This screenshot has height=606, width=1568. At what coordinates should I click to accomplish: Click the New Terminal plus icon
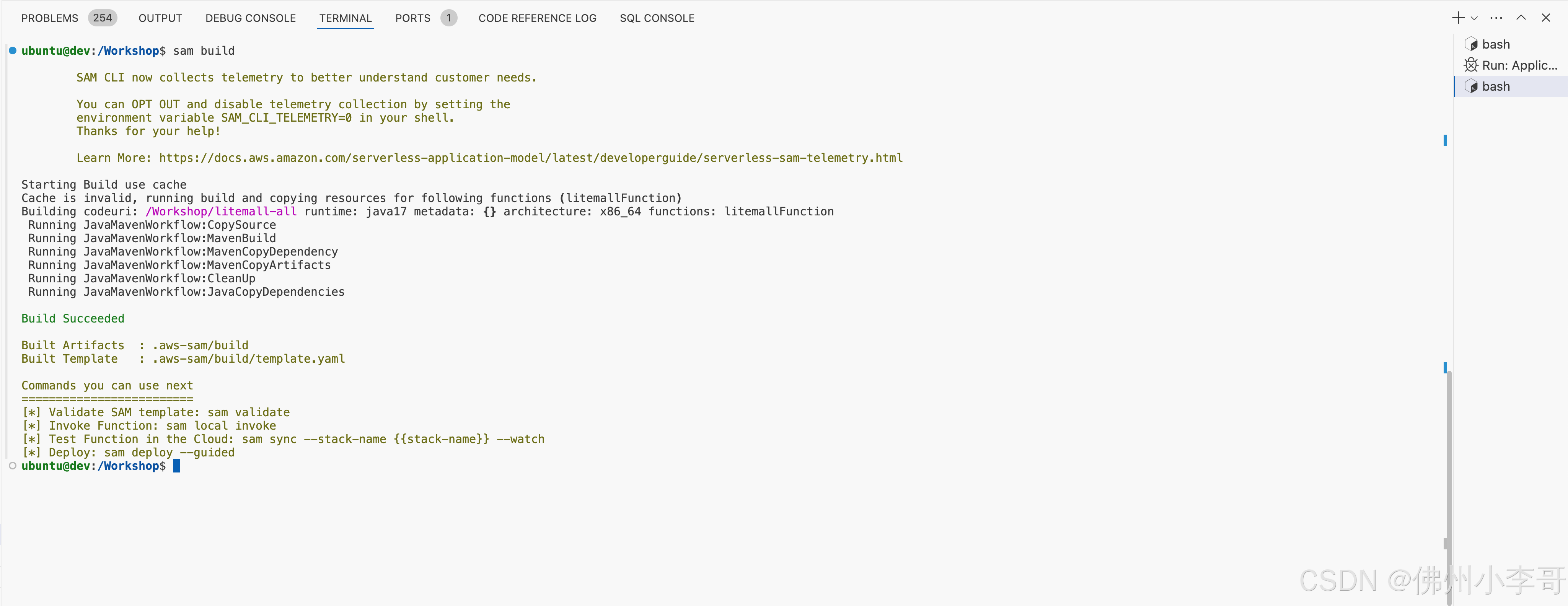click(1458, 18)
